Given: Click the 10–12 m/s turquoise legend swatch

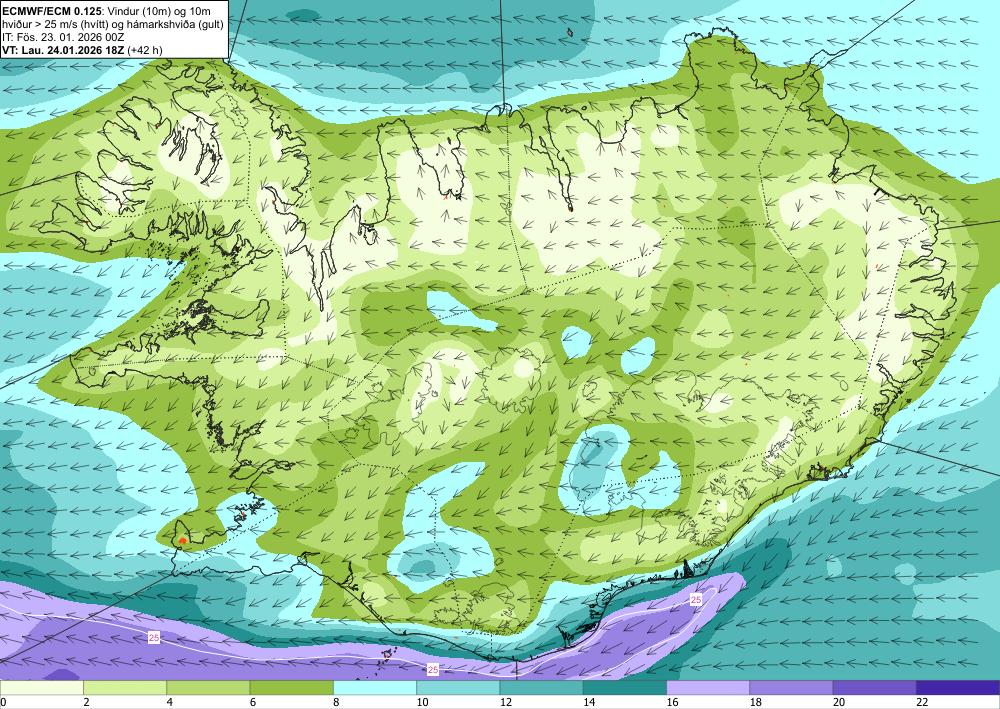Looking at the screenshot, I should pos(458,688).
